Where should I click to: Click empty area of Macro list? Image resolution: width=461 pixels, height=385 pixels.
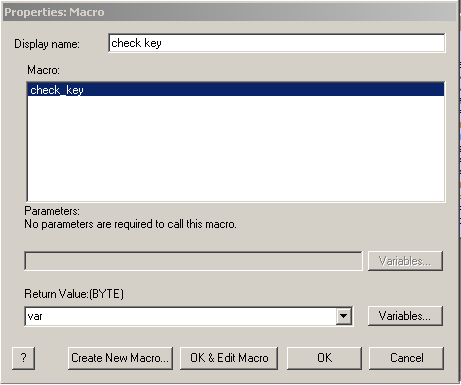click(x=236, y=148)
